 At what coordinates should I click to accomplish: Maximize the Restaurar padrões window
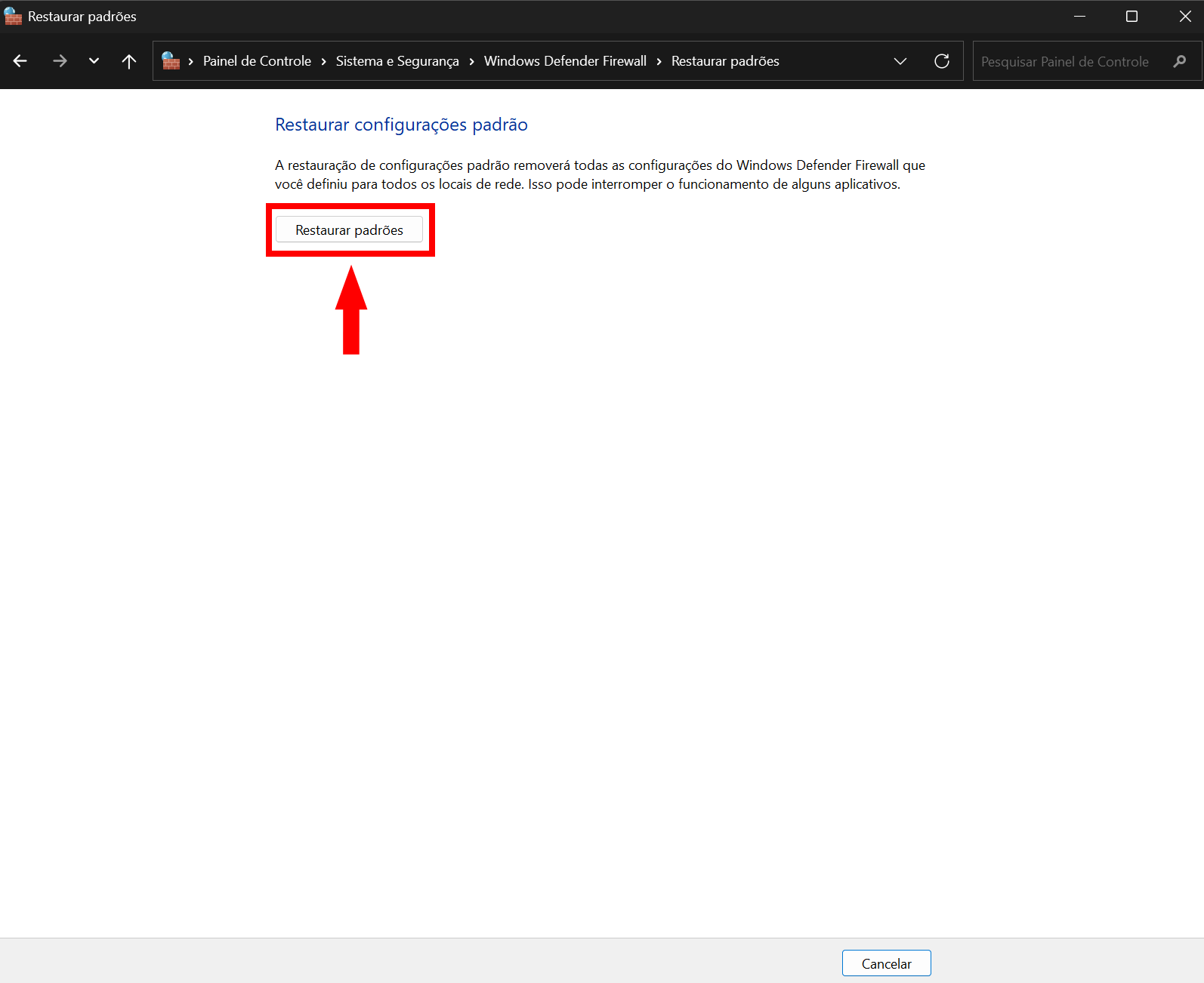tap(1131, 17)
